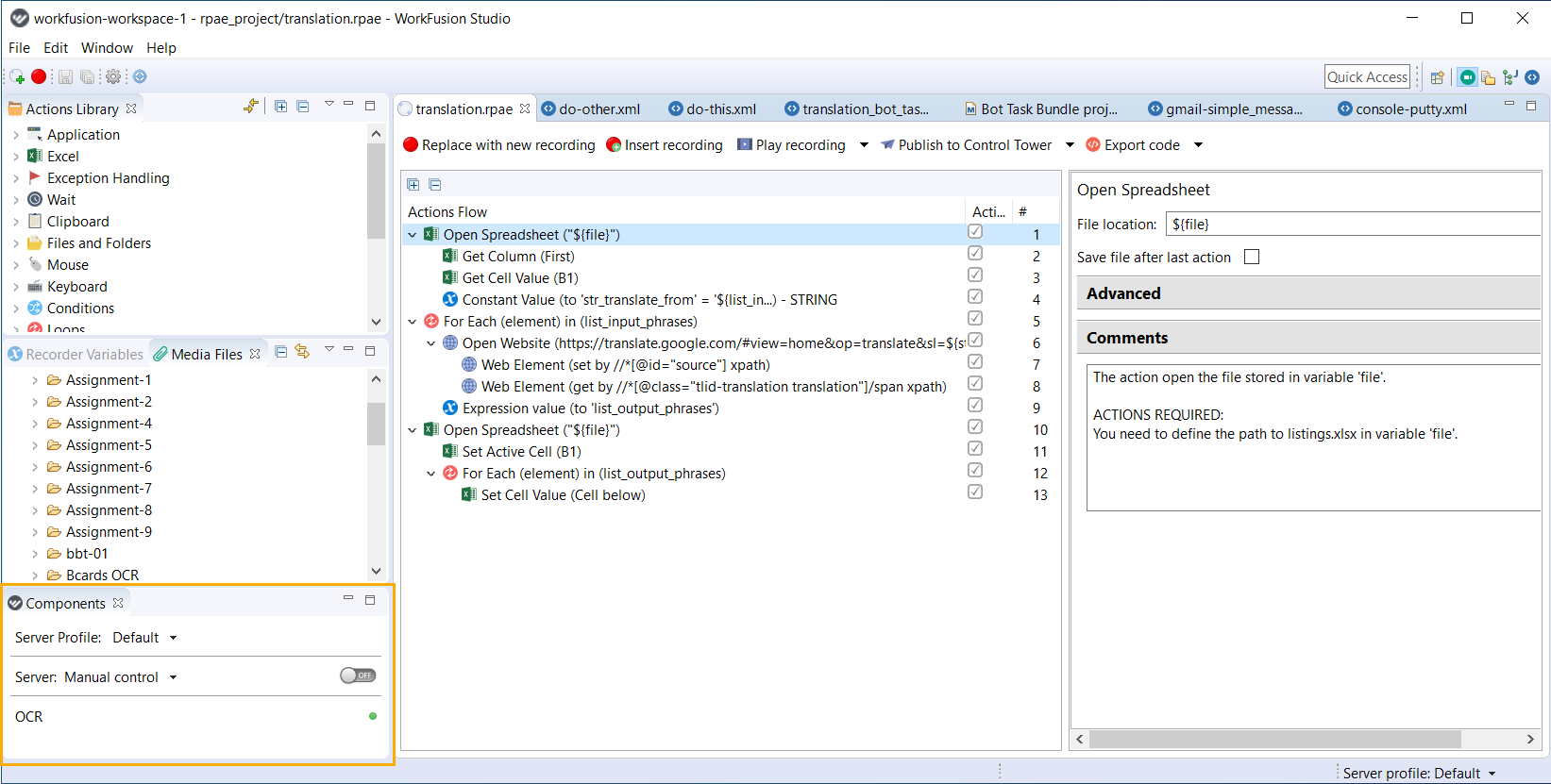This screenshot has width=1551, height=784.
Task: Switch to the do-other.xml tab
Action: [x=591, y=109]
